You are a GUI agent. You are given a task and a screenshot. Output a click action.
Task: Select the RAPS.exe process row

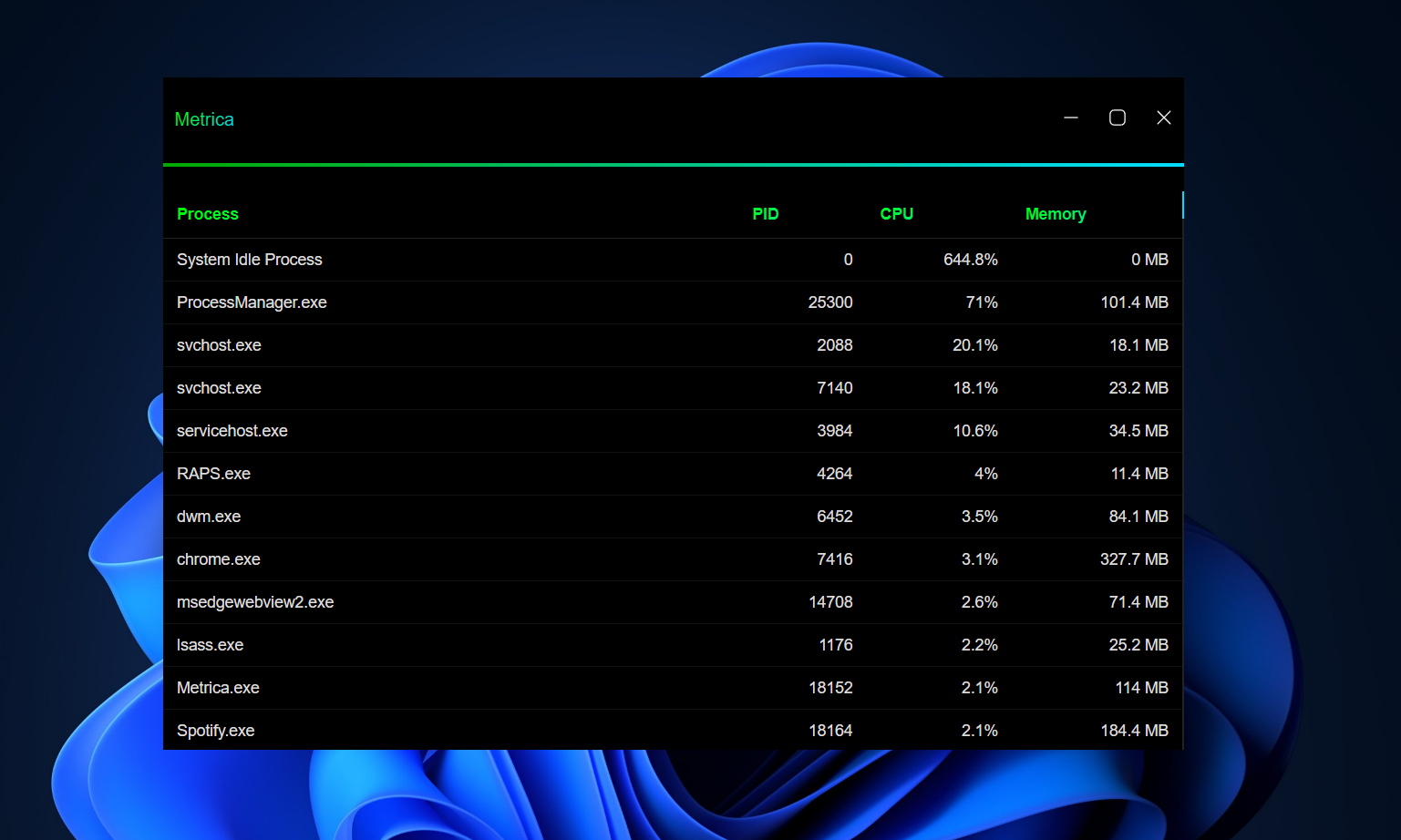[x=547, y=474]
